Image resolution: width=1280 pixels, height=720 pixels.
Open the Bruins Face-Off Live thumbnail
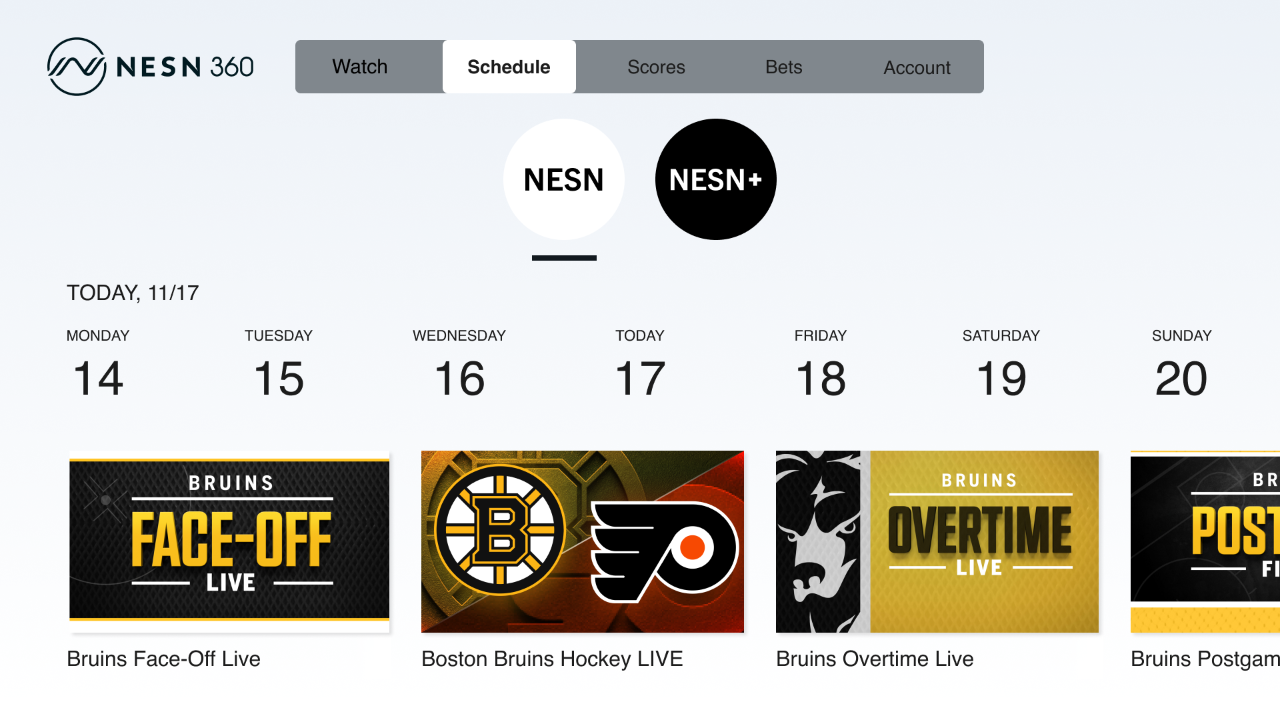coord(229,541)
